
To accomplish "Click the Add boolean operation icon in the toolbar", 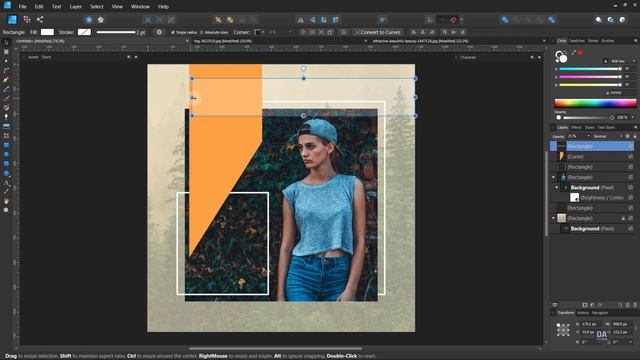I will (x=505, y=20).
